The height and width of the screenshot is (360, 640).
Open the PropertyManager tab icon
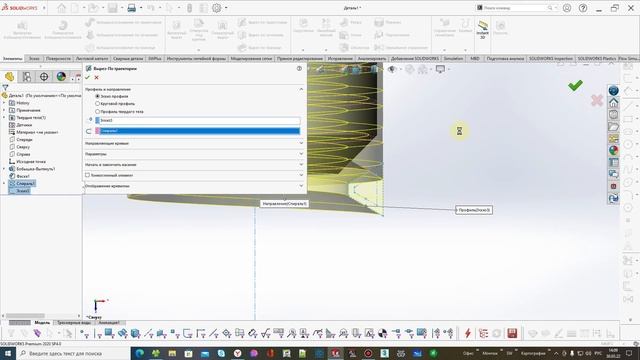click(27, 77)
